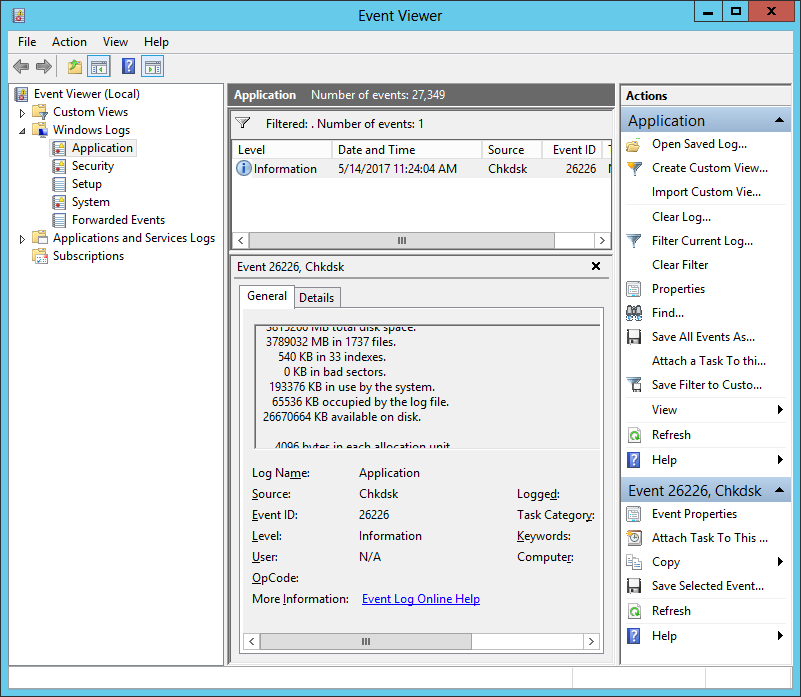Sort by the Date and Time column header
801x697 pixels.
[x=407, y=150]
